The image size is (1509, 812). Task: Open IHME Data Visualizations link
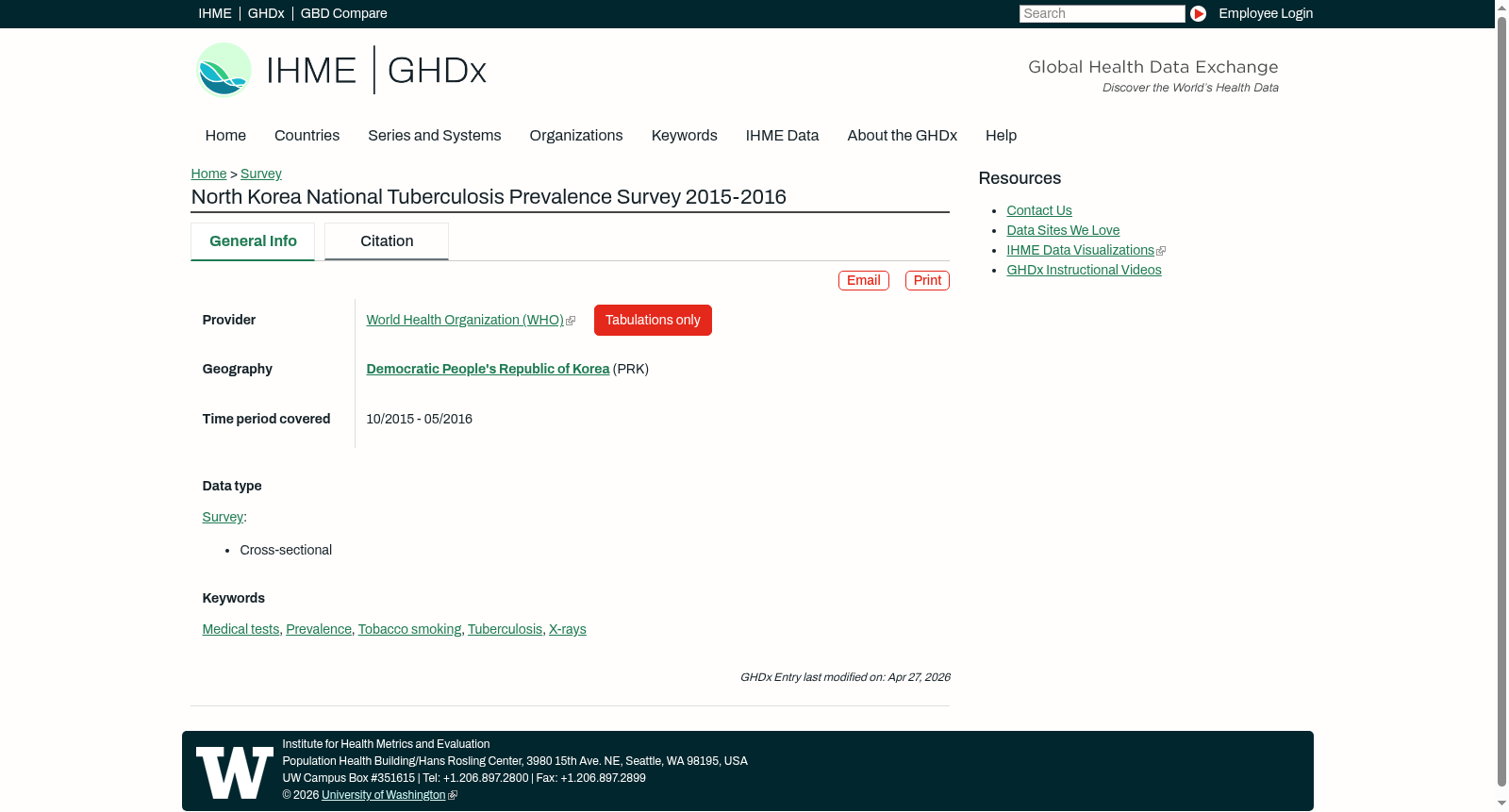pyautogui.click(x=1080, y=250)
